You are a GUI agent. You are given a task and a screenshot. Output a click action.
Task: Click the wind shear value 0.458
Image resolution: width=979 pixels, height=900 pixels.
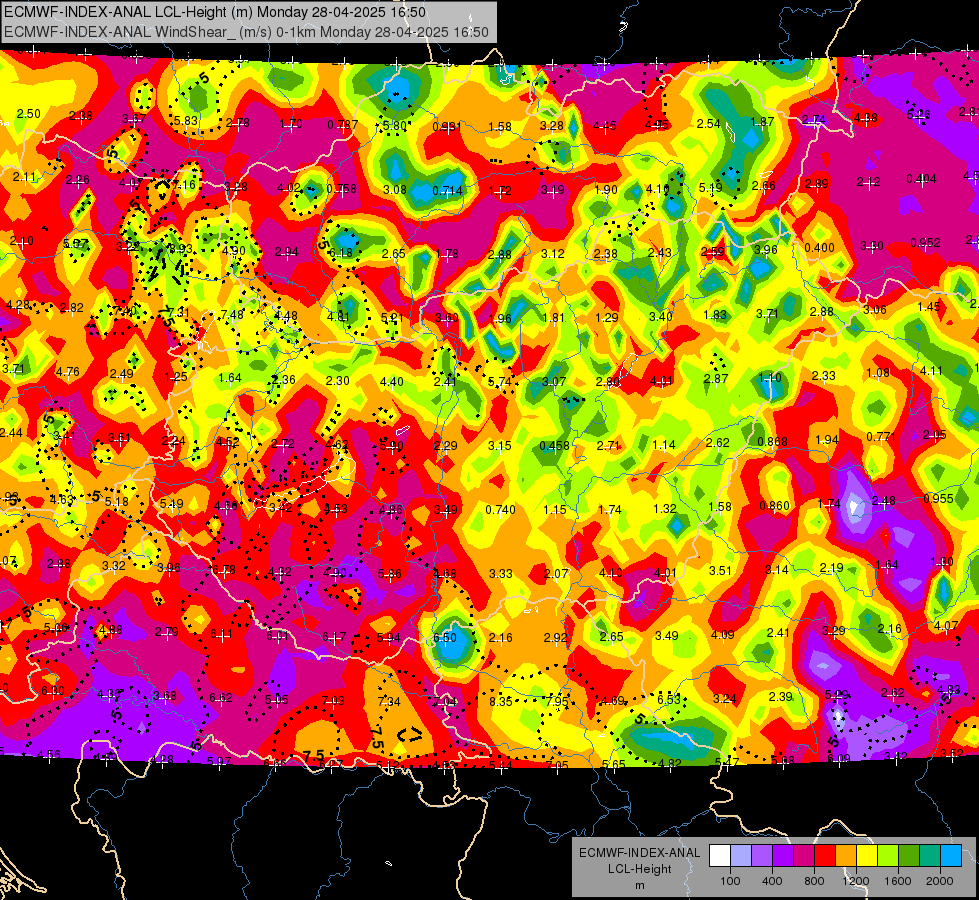coord(554,446)
